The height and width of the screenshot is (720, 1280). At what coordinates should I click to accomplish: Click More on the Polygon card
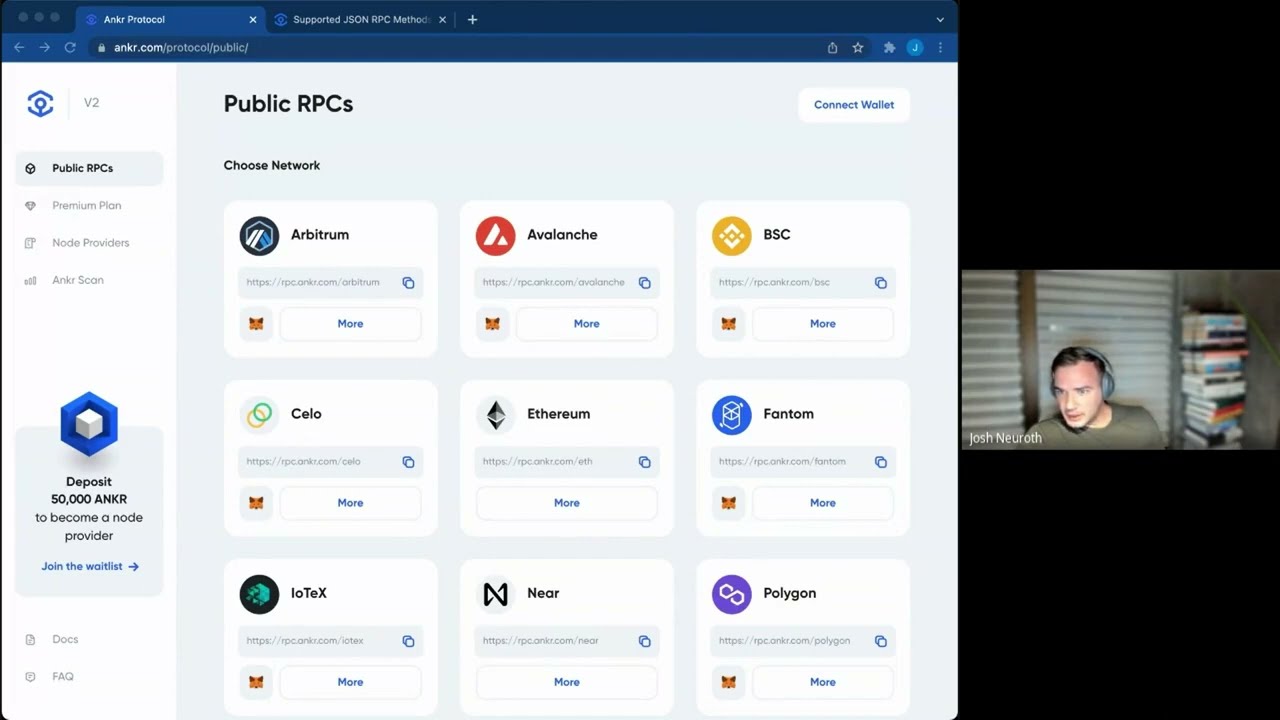click(x=822, y=682)
